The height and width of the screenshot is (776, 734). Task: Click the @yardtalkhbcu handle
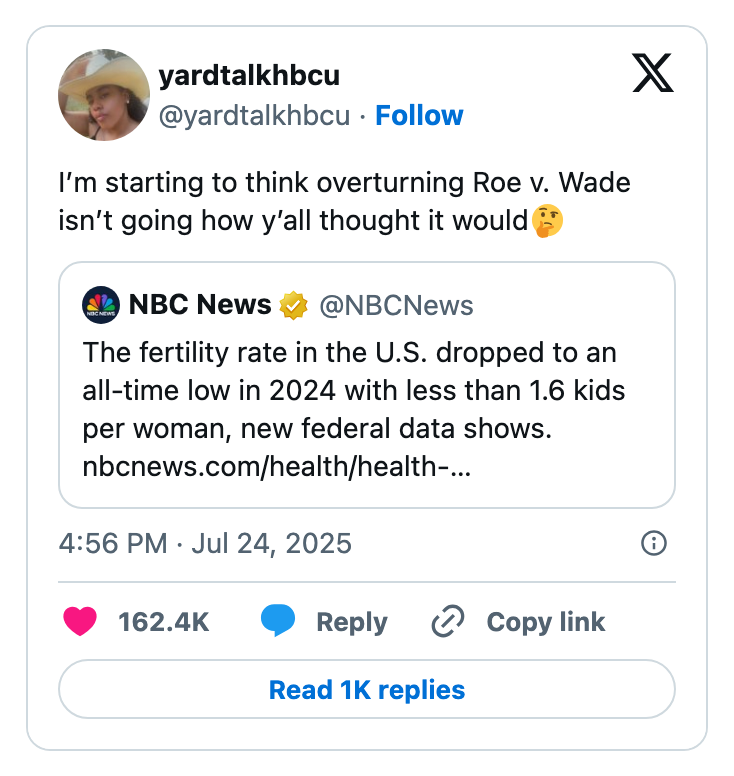click(x=254, y=116)
